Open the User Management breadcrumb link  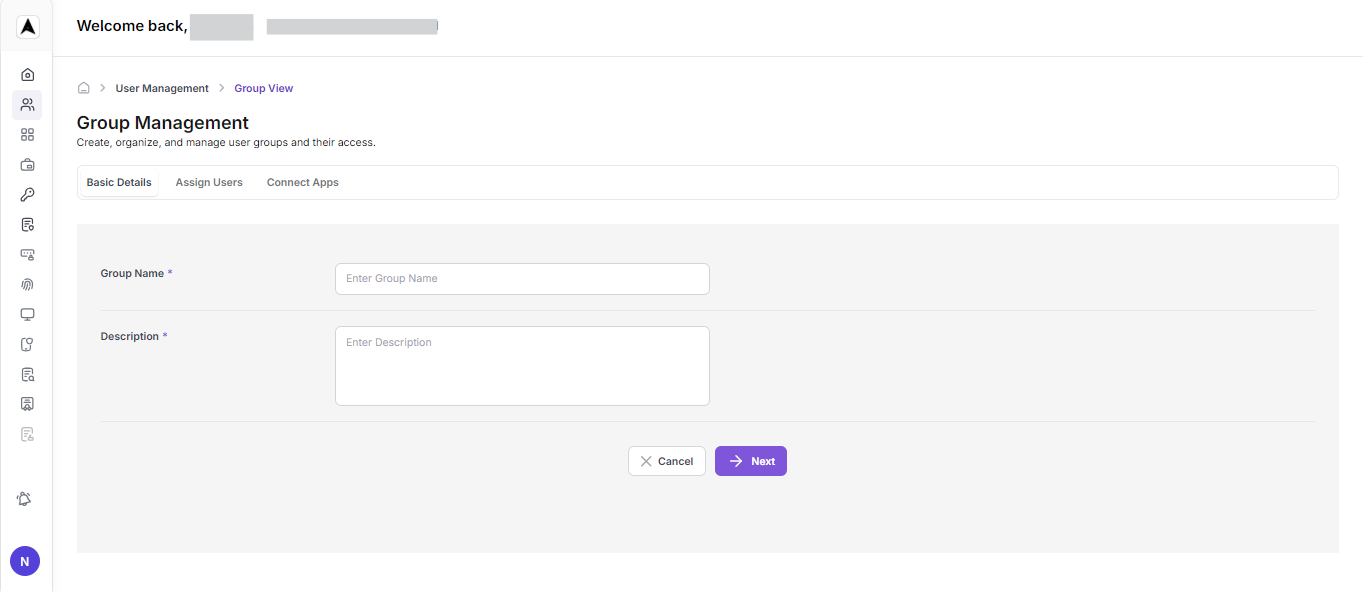pyautogui.click(x=161, y=88)
